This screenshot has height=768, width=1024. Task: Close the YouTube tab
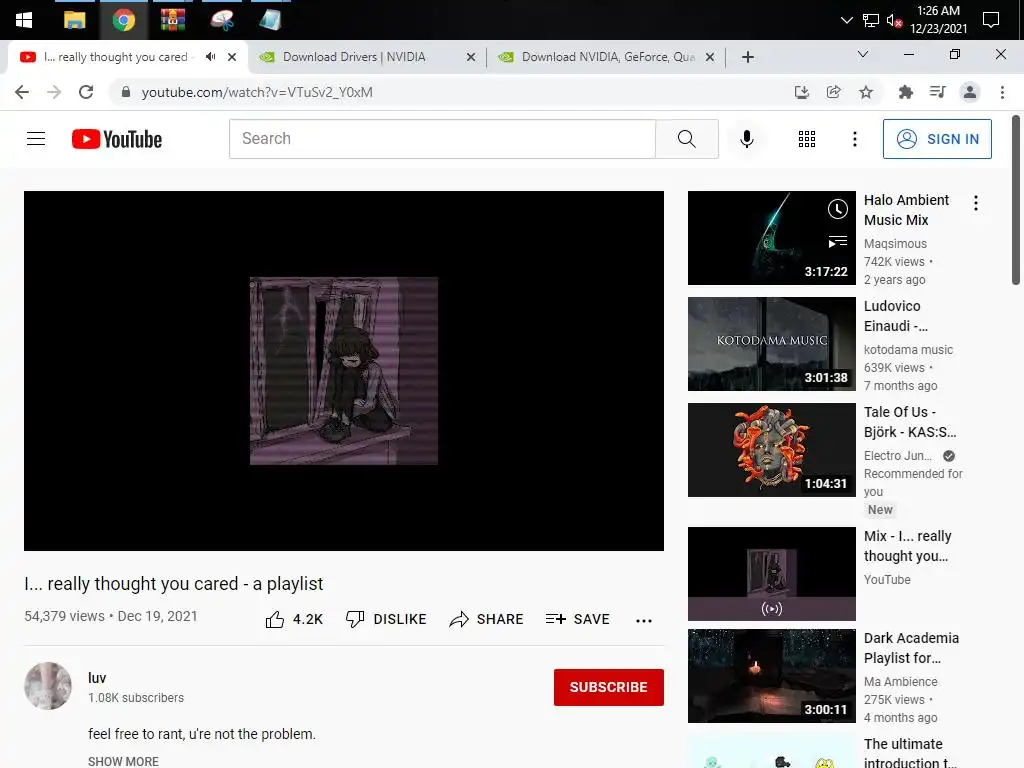pos(232,57)
